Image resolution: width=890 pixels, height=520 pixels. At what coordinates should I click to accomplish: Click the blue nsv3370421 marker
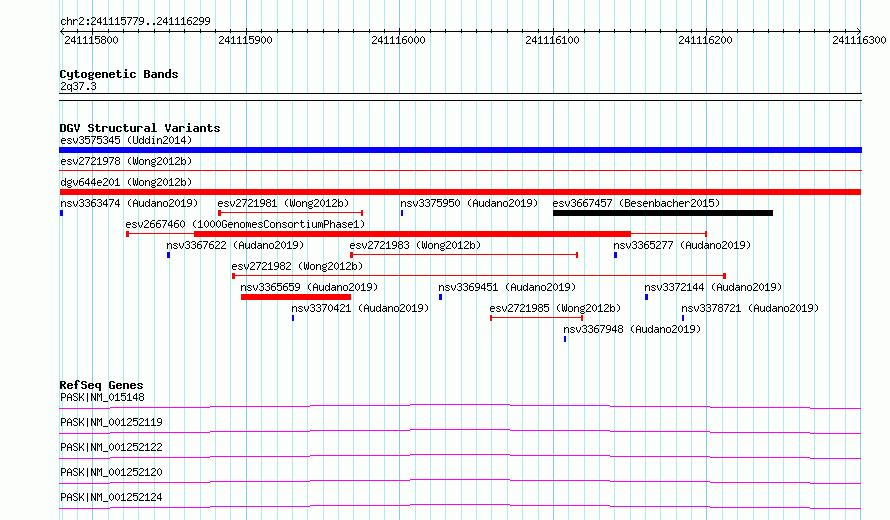point(293,318)
